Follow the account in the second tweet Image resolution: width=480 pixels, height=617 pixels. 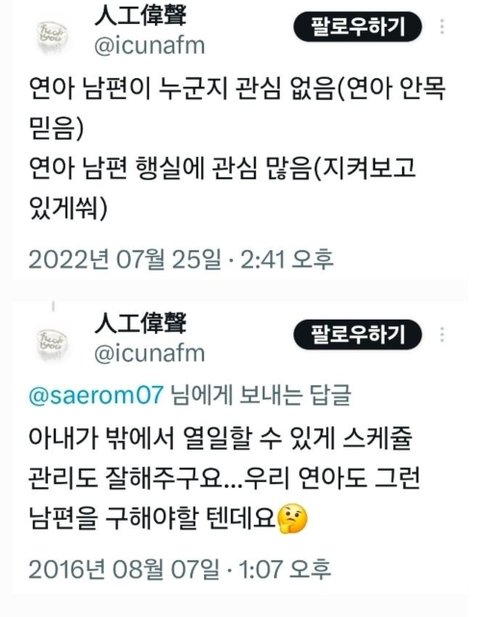[358, 335]
